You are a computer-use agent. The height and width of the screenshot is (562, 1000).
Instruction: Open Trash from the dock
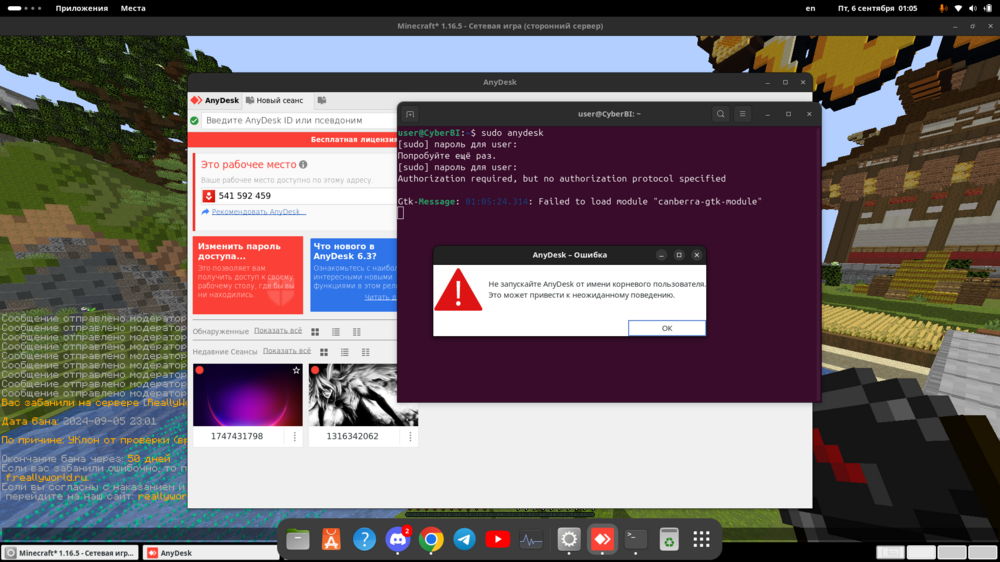(x=668, y=540)
